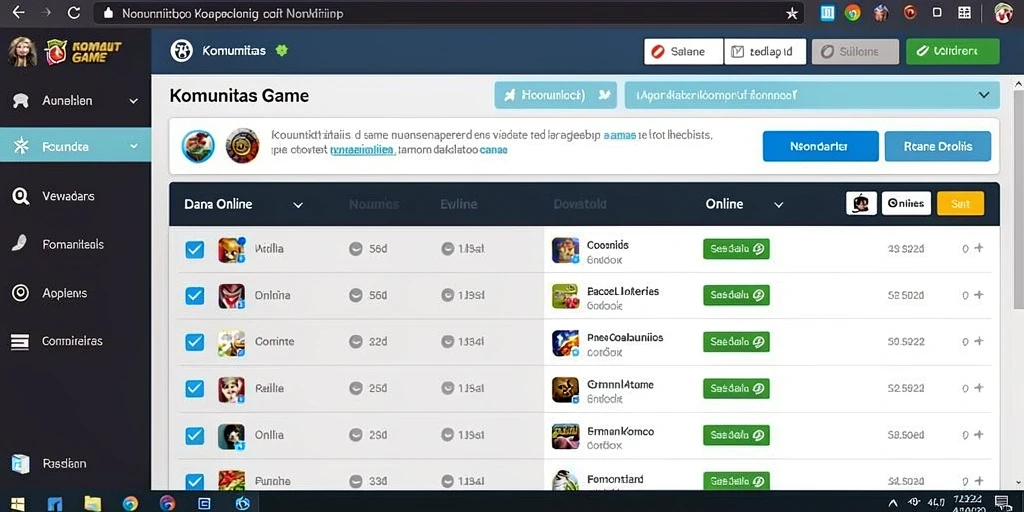
Task: Select Fomaniteals in the sidebar menu
Action: coord(73,244)
